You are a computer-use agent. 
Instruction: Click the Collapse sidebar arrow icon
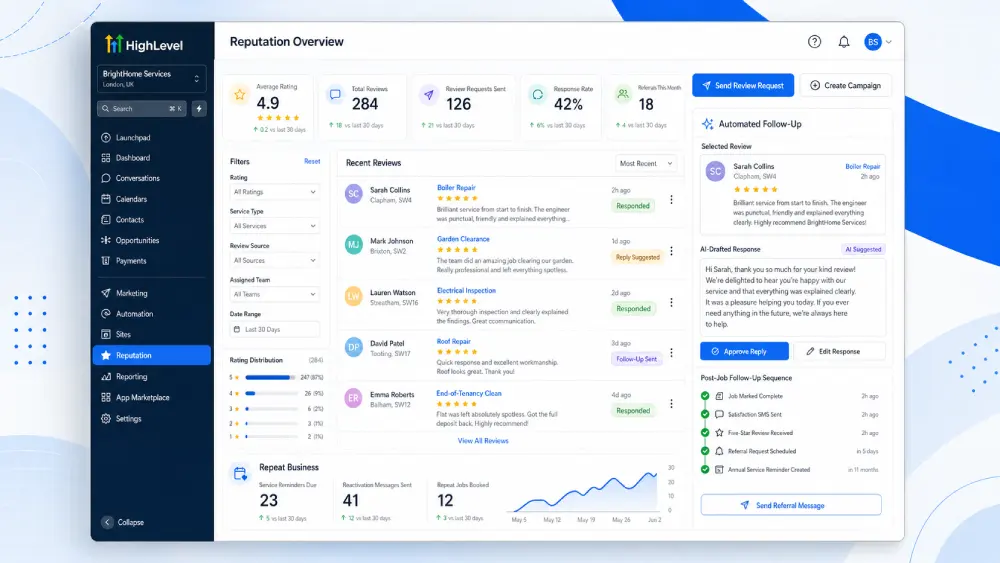click(107, 522)
